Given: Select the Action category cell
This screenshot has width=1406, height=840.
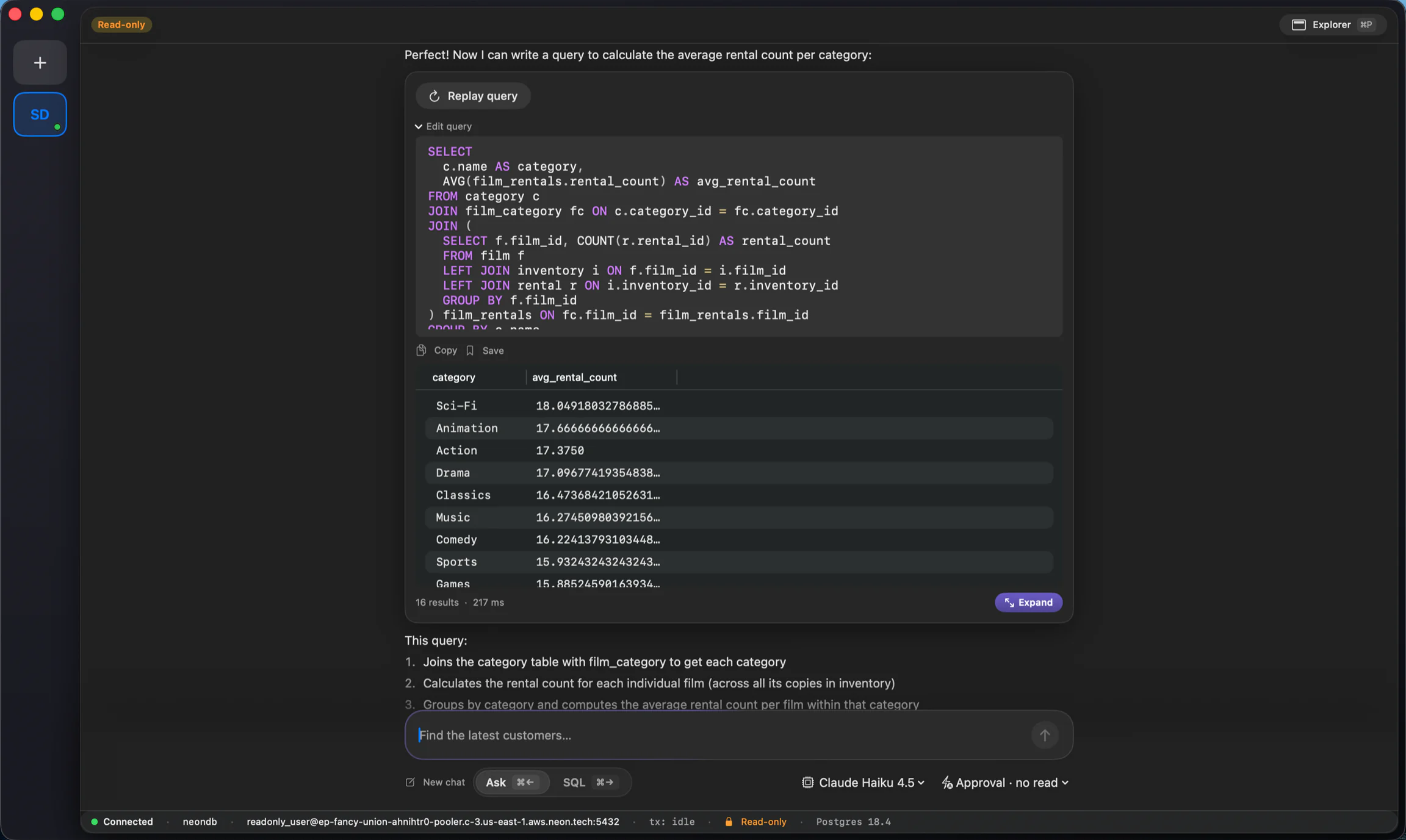Looking at the screenshot, I should pos(456,450).
